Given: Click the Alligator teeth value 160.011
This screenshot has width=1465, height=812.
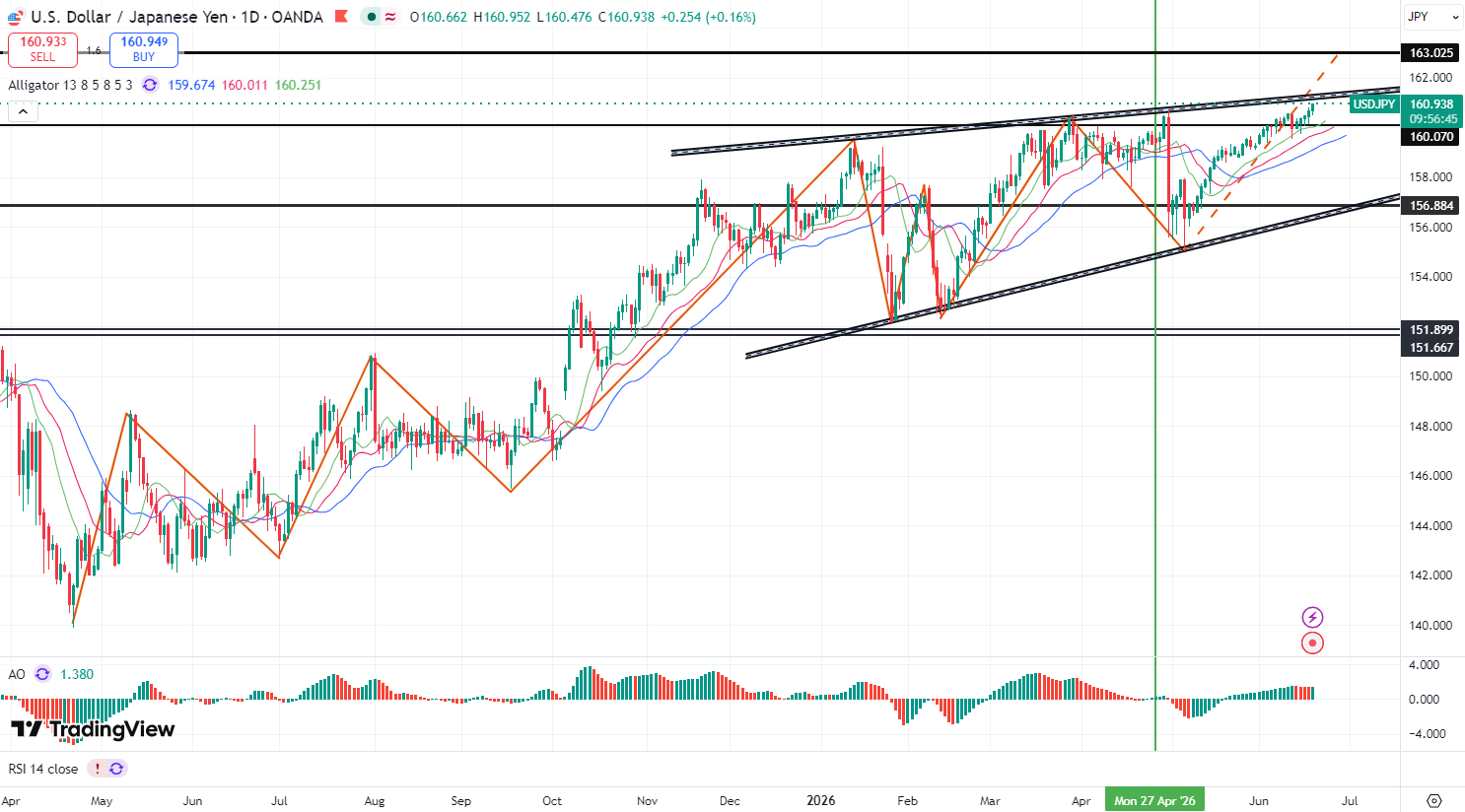Looking at the screenshot, I should coord(244,85).
